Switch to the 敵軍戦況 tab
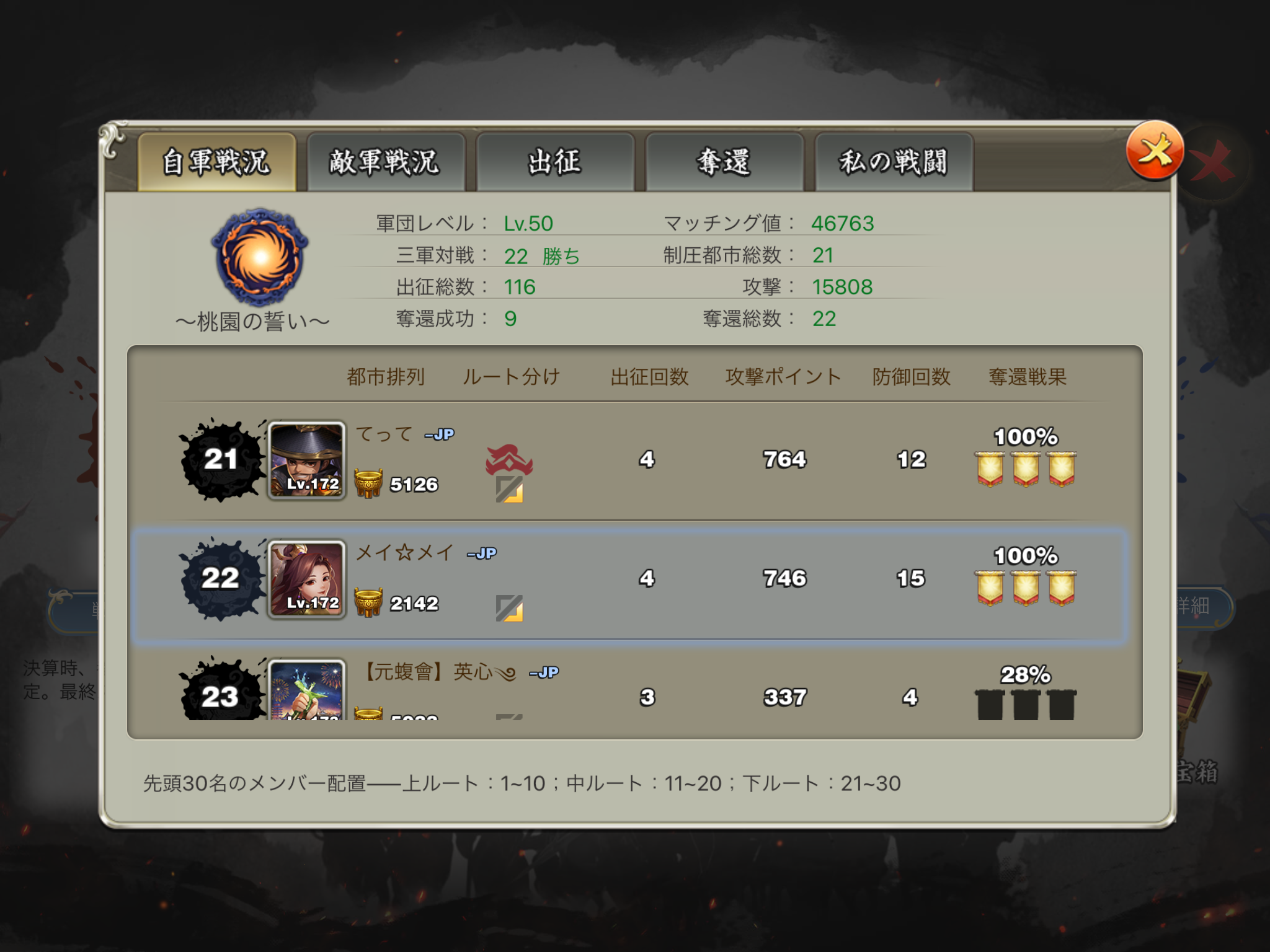The width and height of the screenshot is (1270, 952). (x=386, y=162)
